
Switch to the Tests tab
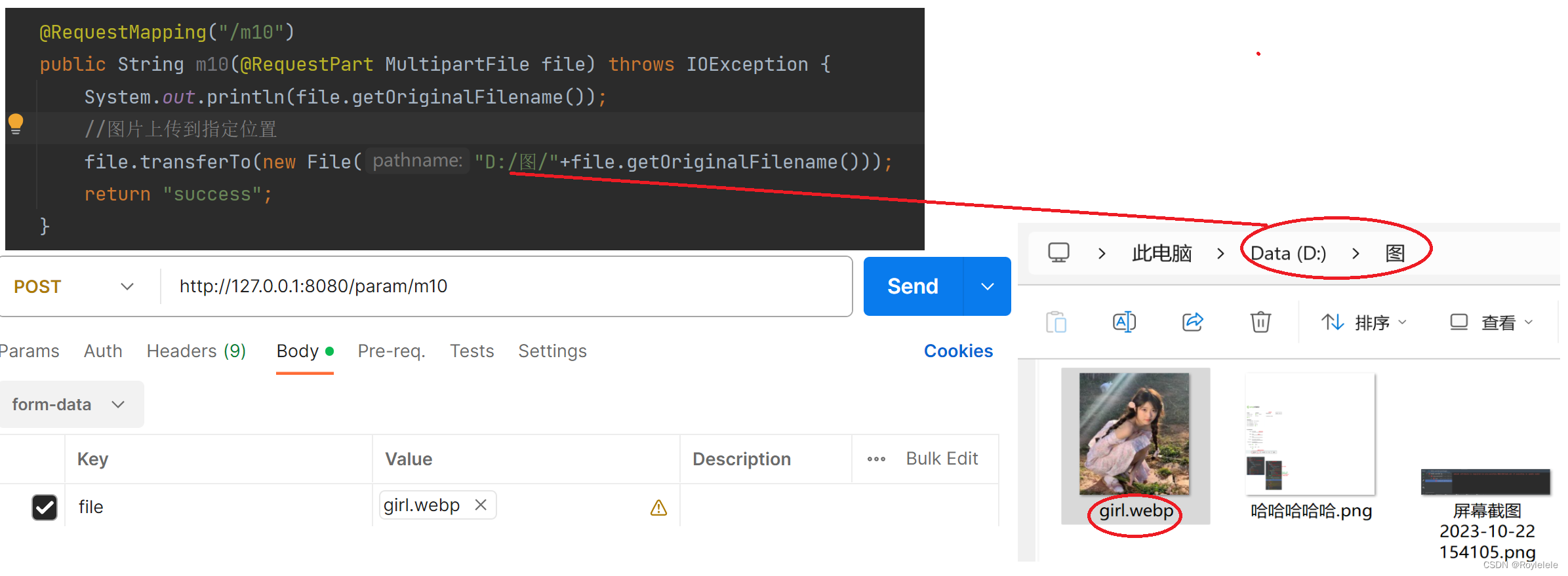(472, 351)
